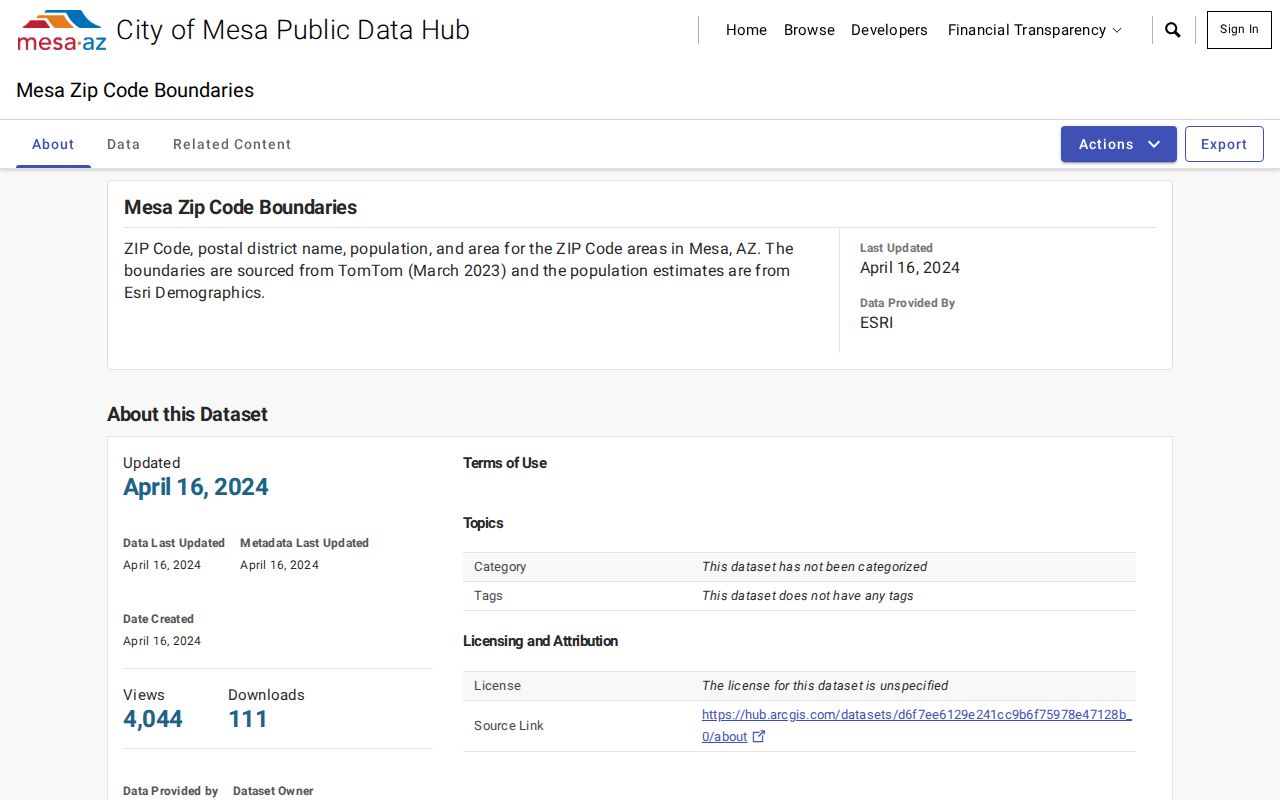Open the Actions dropdown button
This screenshot has height=800, width=1280.
click(1119, 144)
